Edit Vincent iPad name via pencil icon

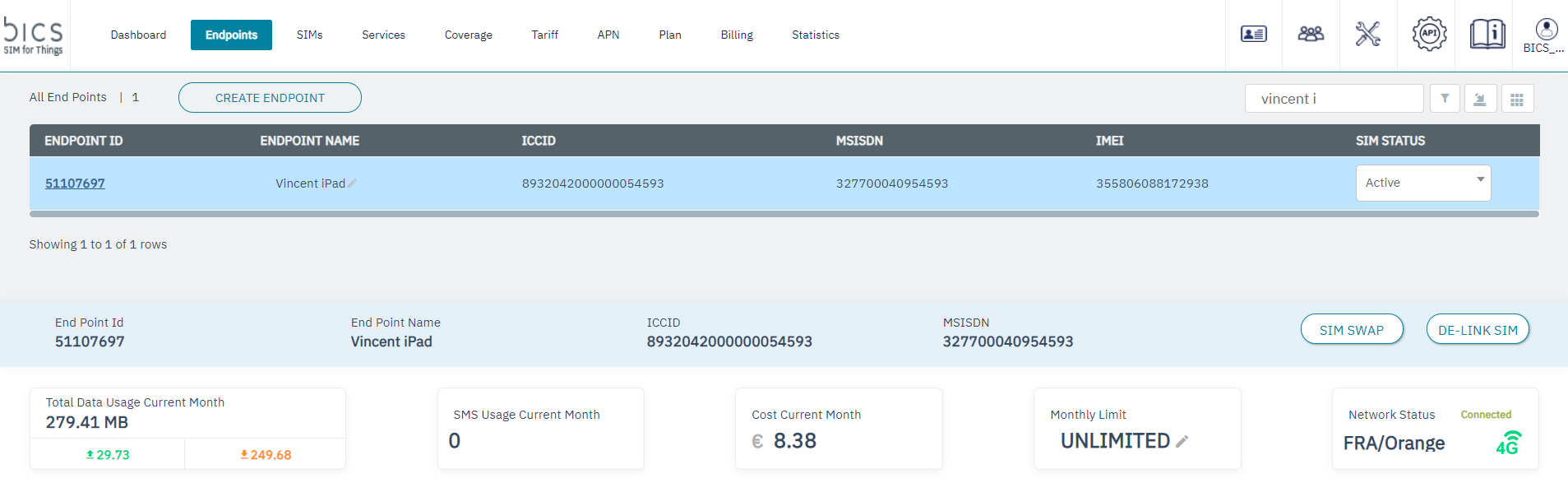click(353, 183)
